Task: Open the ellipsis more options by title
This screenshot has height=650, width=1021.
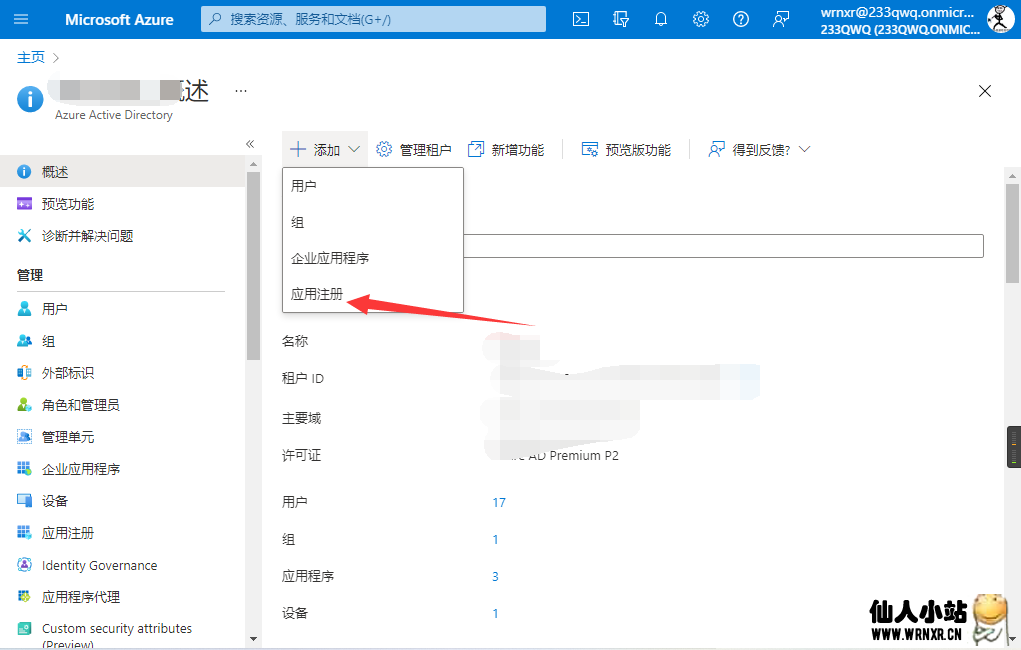Action: pos(241,91)
